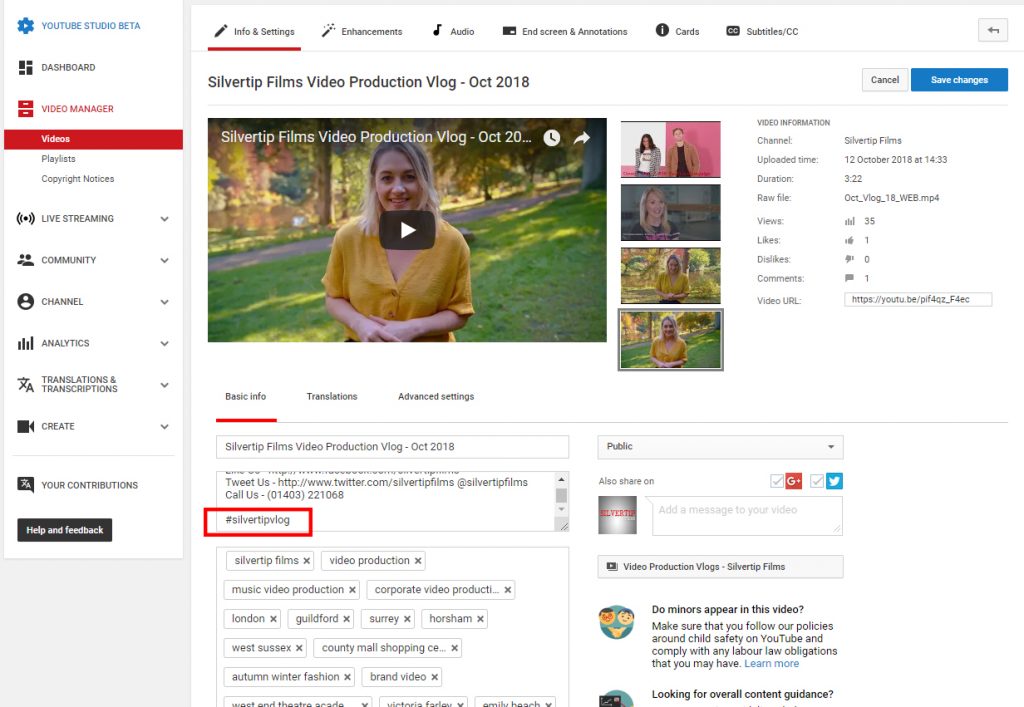This screenshot has width=1024, height=707.
Task: Choose the third thumbnail, wide park shot
Action: coord(670,275)
